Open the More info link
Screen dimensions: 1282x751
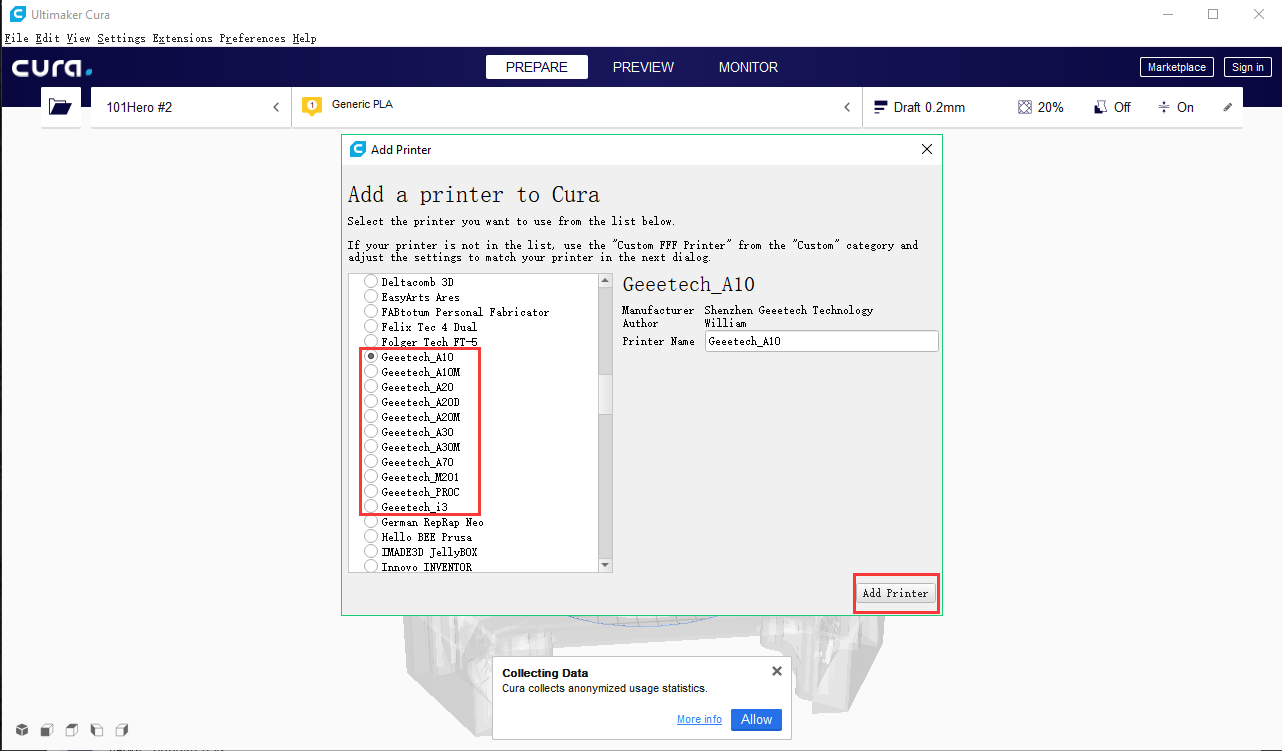(x=699, y=720)
